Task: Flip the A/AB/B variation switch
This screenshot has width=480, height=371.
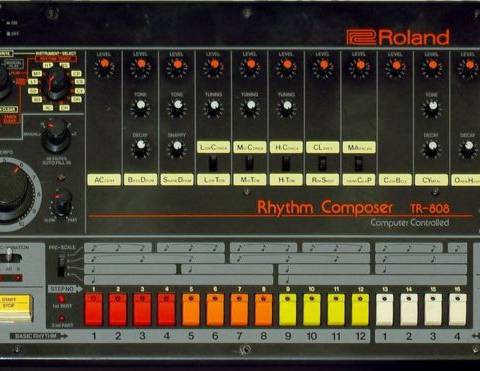Action: [x=10, y=257]
